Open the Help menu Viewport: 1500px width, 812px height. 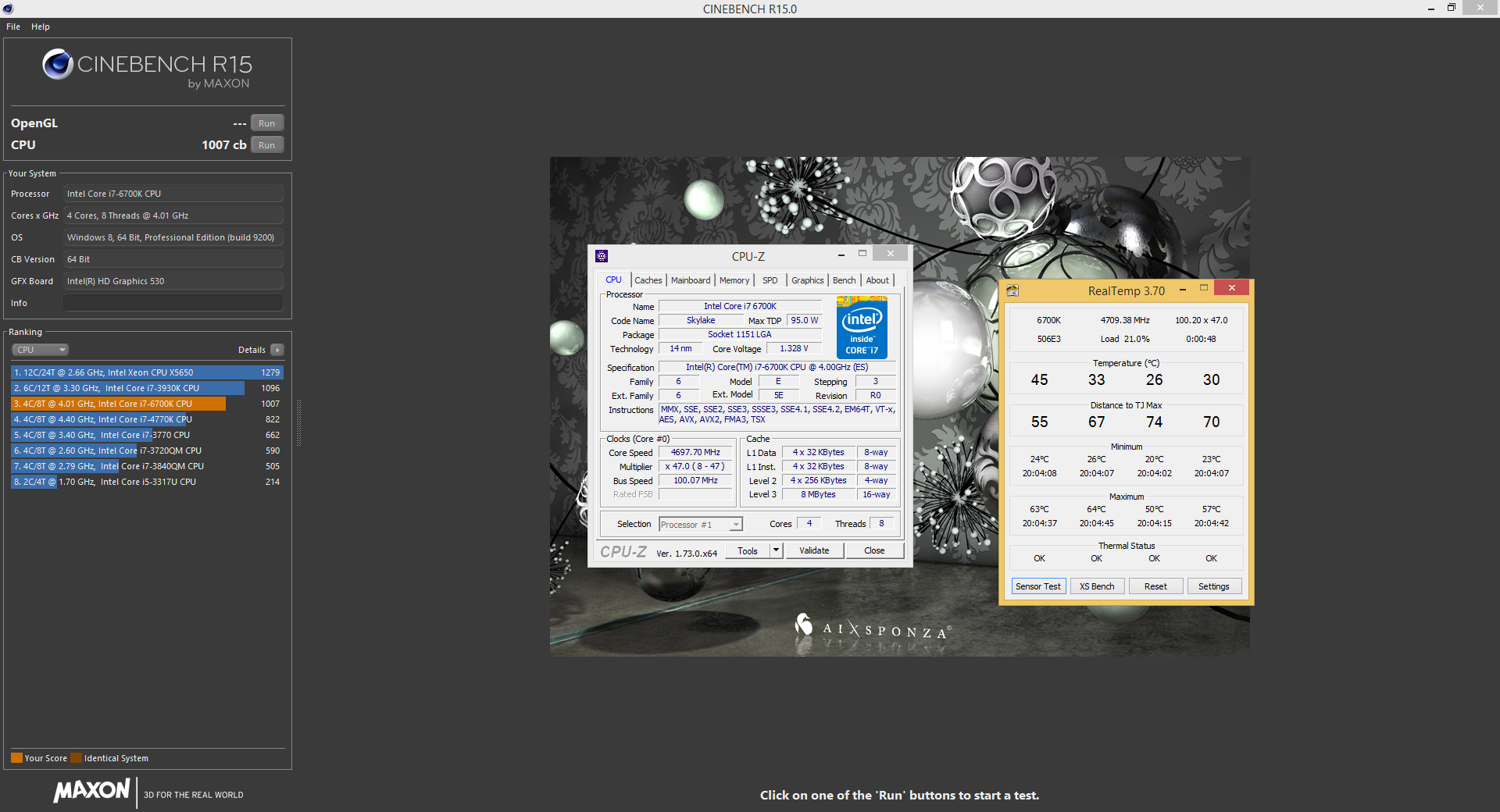click(41, 27)
